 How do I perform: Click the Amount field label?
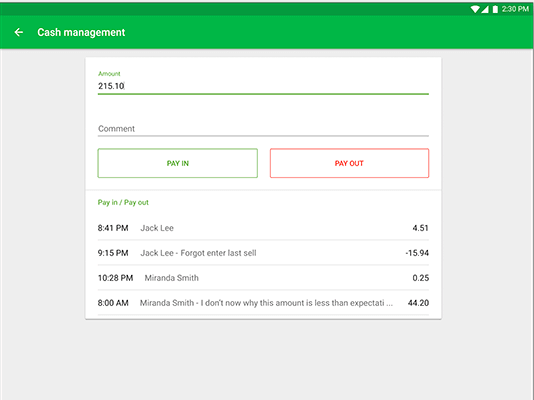click(109, 74)
